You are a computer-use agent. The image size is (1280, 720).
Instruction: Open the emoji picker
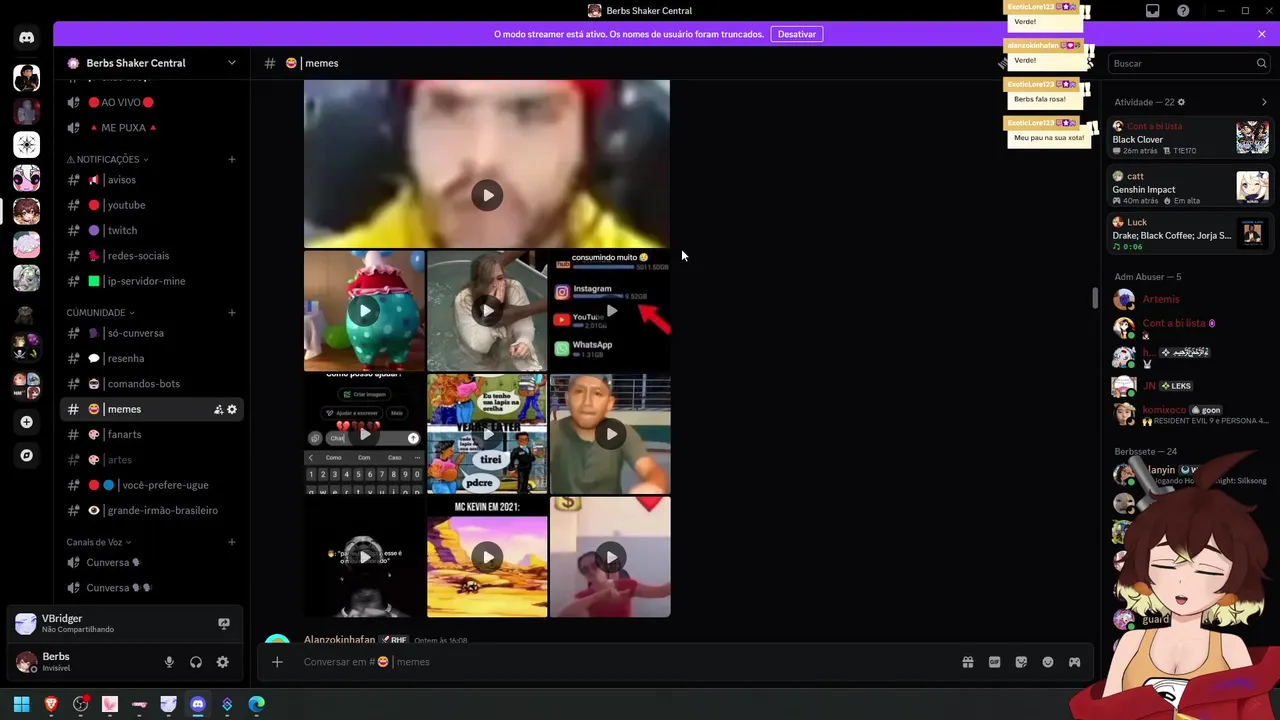(x=1048, y=662)
